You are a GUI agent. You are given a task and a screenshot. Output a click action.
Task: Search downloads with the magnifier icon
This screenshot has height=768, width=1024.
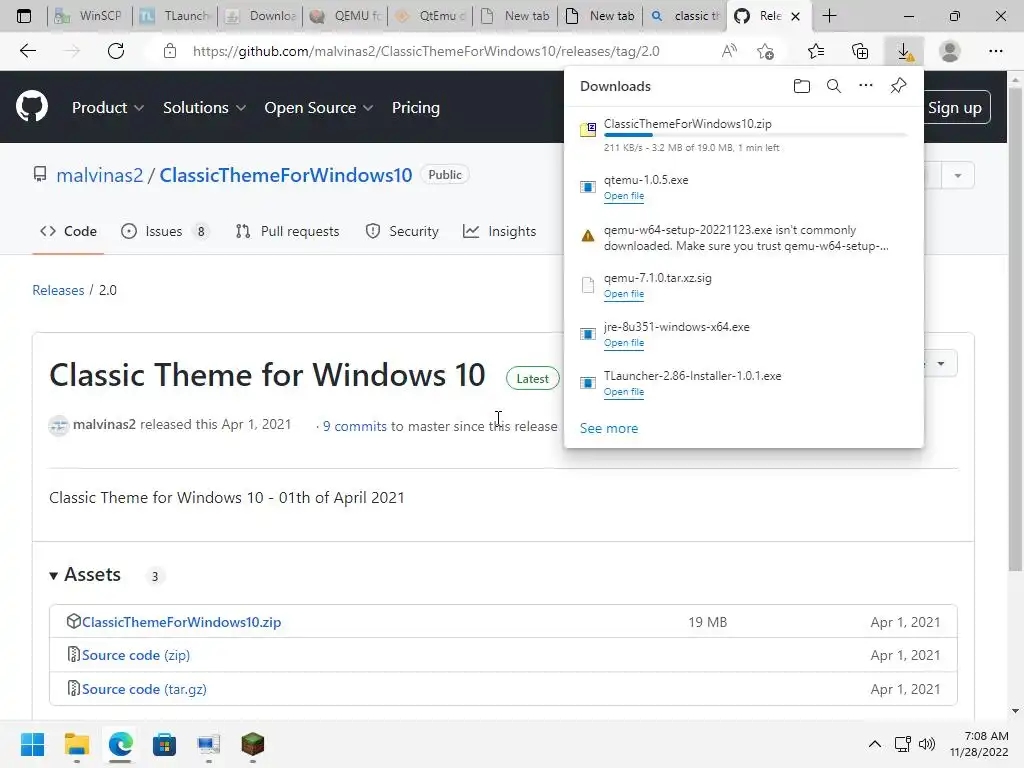834,86
